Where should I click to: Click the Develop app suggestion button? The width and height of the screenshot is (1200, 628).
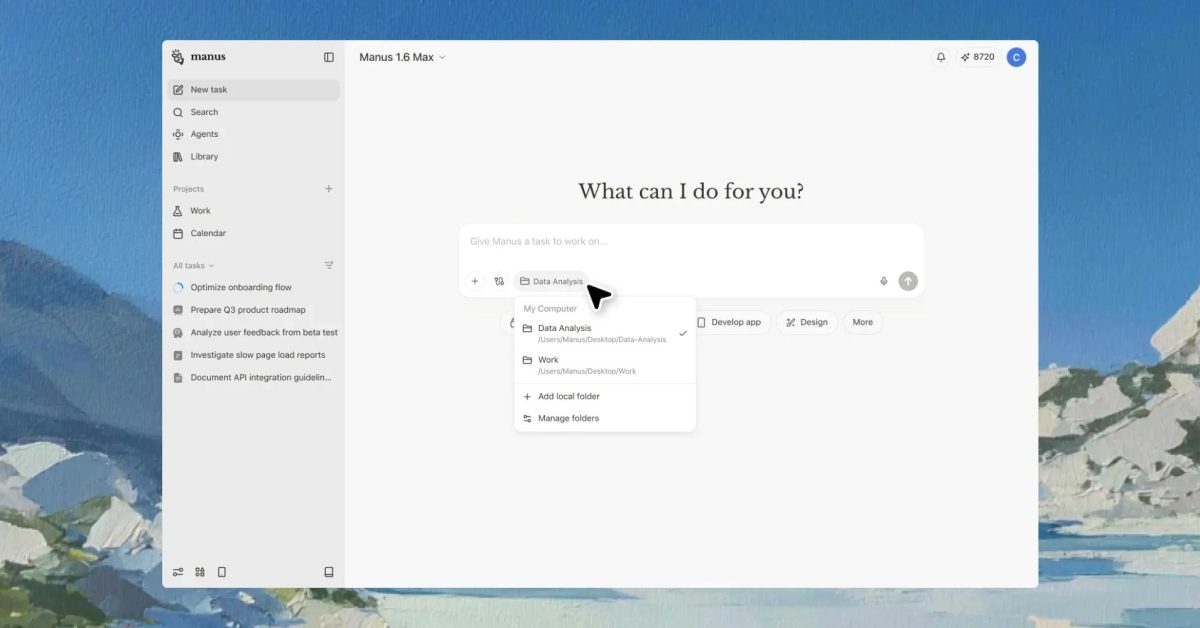click(729, 322)
